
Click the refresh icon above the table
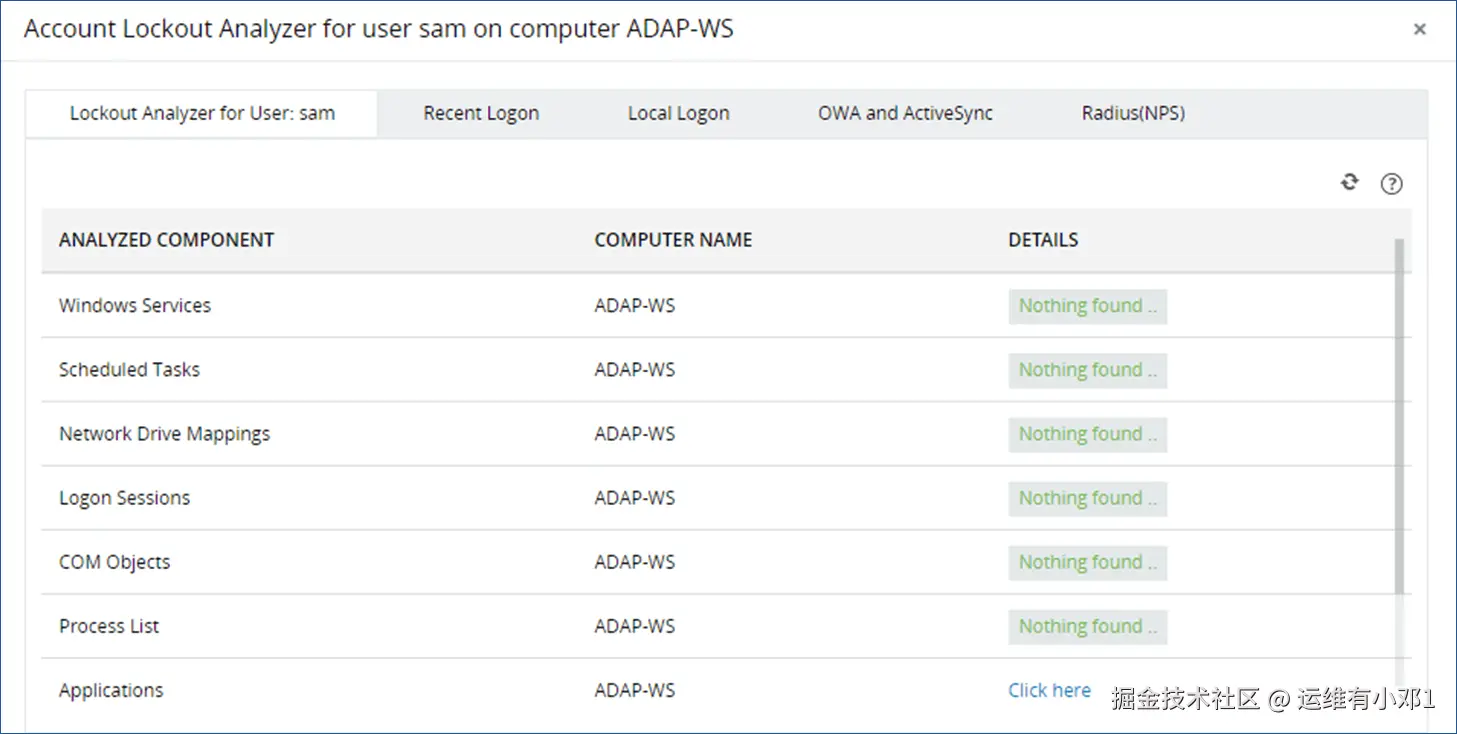[1350, 182]
